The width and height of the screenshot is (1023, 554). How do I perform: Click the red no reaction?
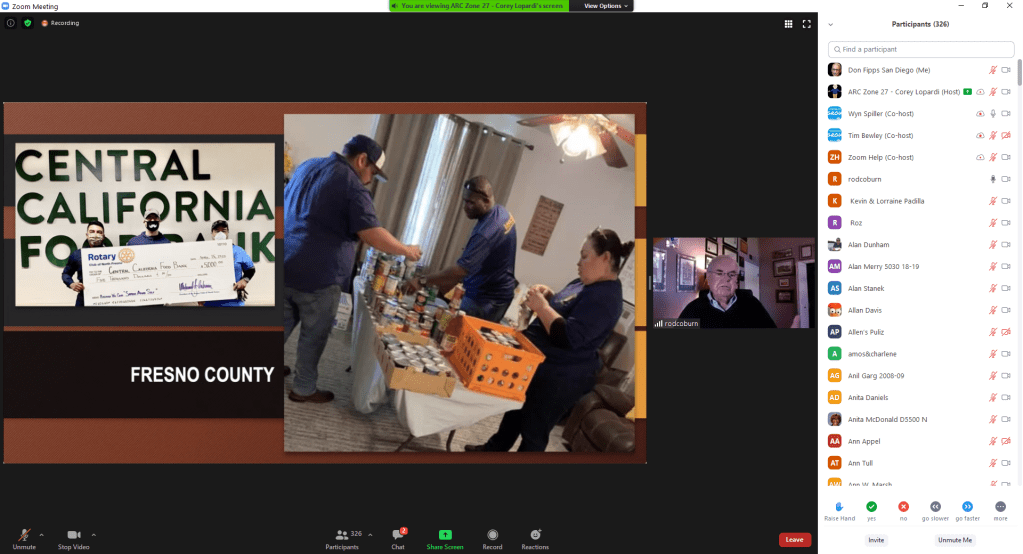(x=903, y=507)
